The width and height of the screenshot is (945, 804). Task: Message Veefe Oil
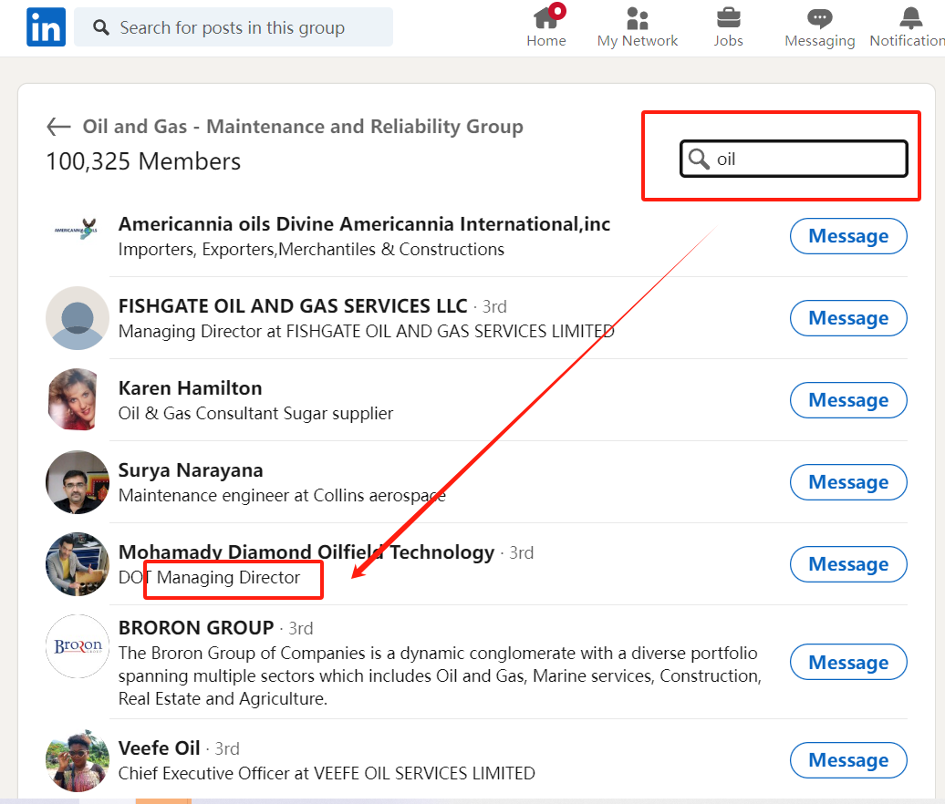[848, 760]
